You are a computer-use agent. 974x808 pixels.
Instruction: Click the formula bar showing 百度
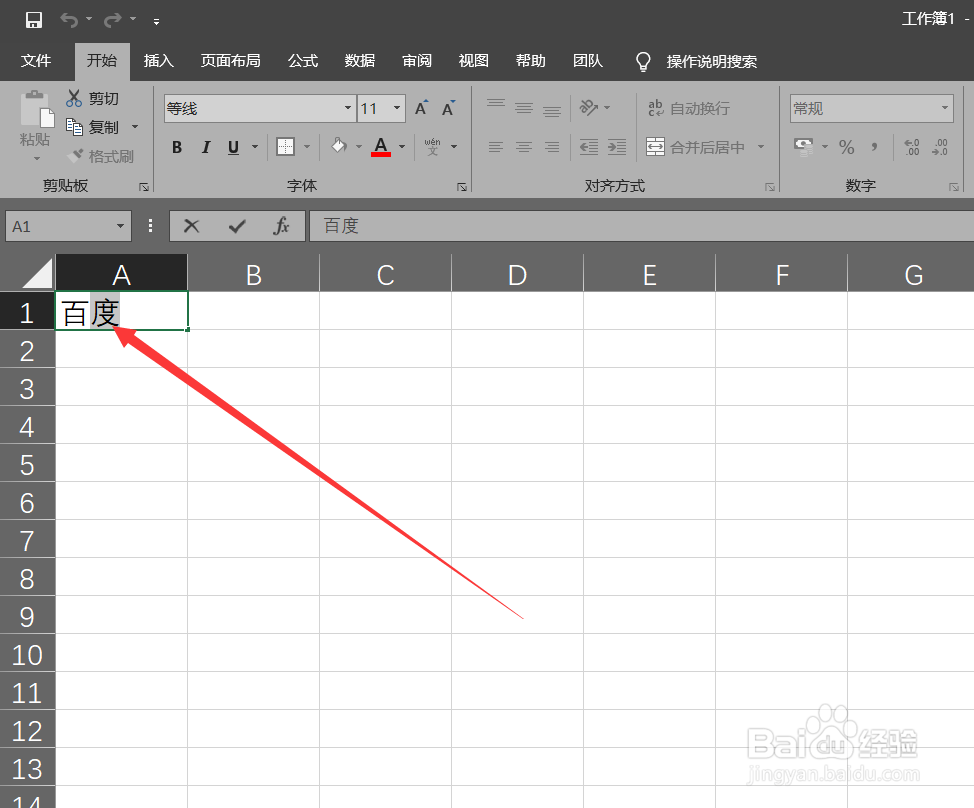[x=642, y=226]
